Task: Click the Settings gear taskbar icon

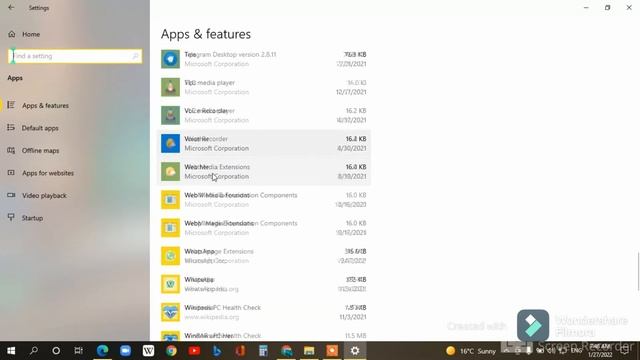Action: (x=355, y=351)
